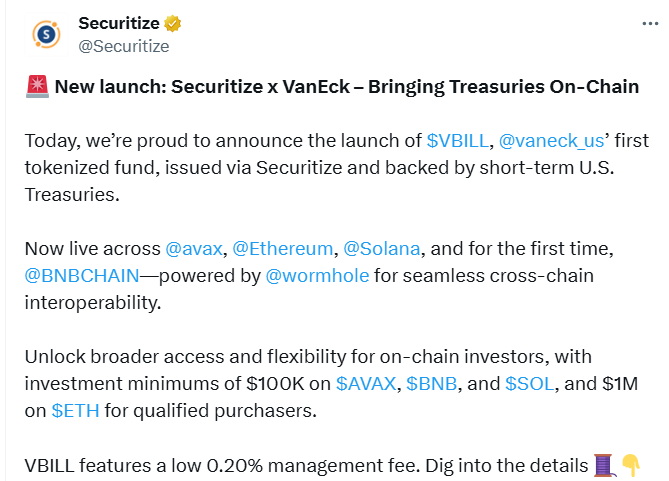Open the $ETH cashtag
This screenshot has width=669, height=481.
(x=74, y=410)
